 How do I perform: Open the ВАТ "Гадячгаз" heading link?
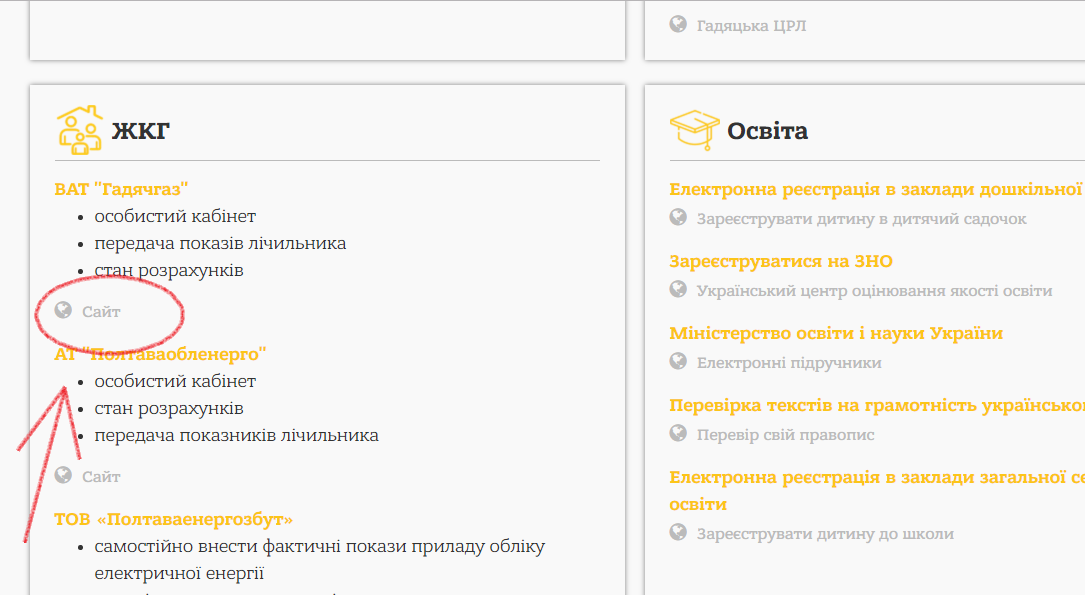click(x=121, y=189)
